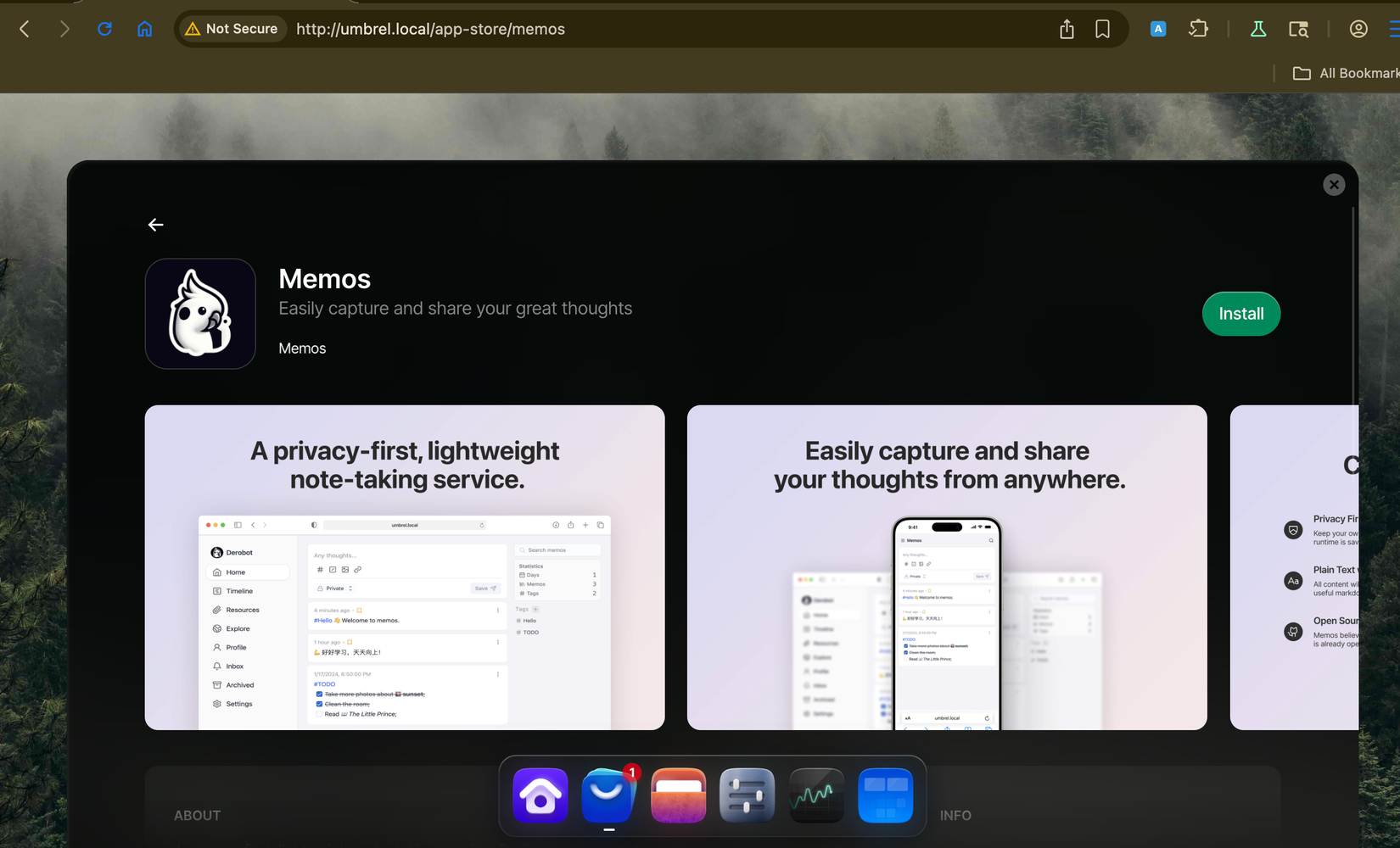The image size is (1400, 848).
Task: Click the ABOUT section heading
Action: click(x=197, y=815)
